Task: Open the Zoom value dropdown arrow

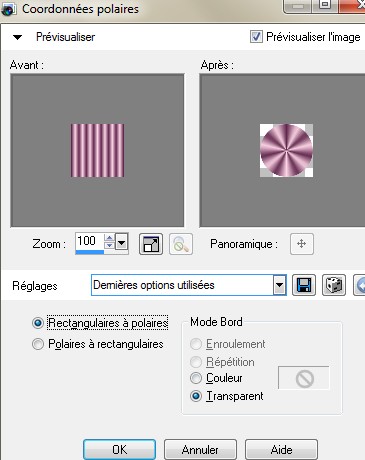Action: [122, 243]
